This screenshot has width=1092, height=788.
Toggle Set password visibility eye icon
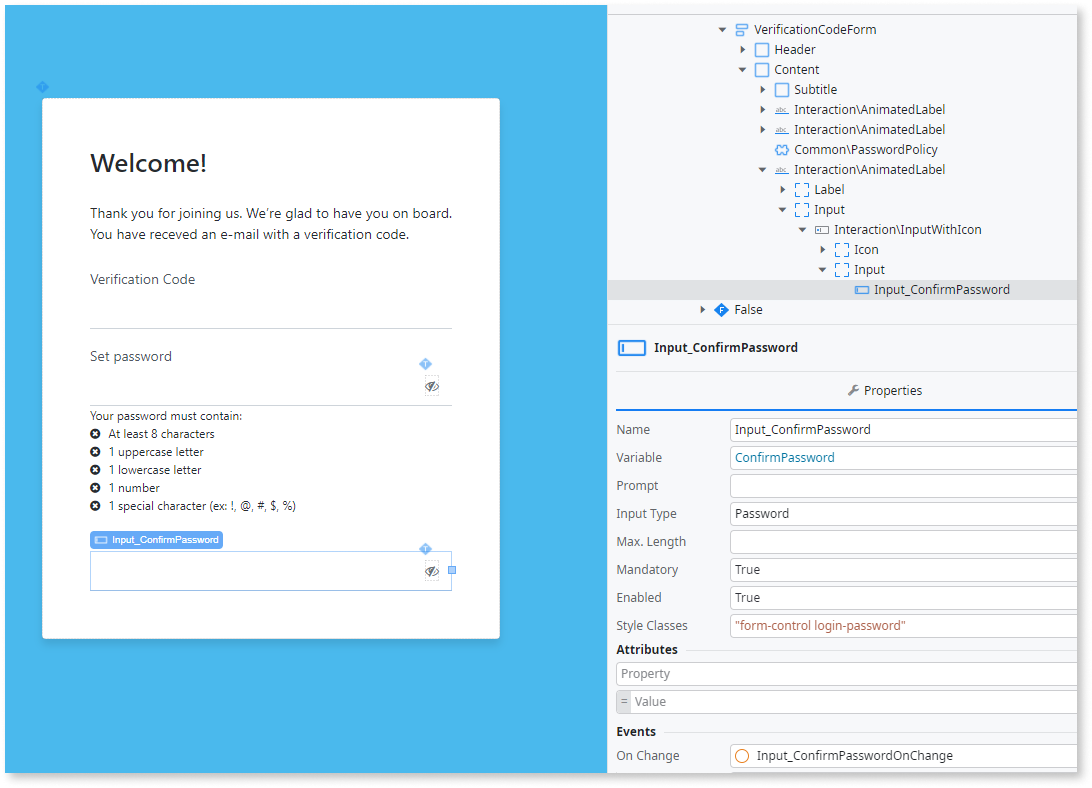(431, 386)
